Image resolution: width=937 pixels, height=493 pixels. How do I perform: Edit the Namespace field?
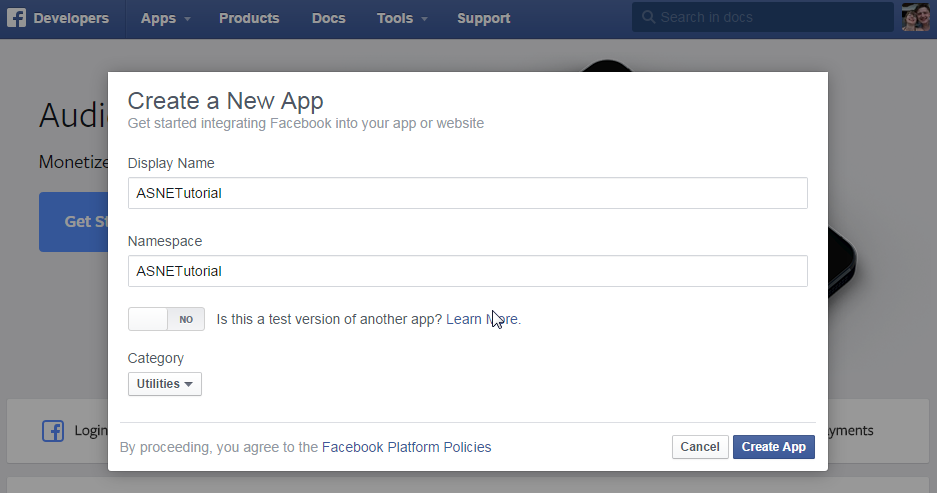467,271
